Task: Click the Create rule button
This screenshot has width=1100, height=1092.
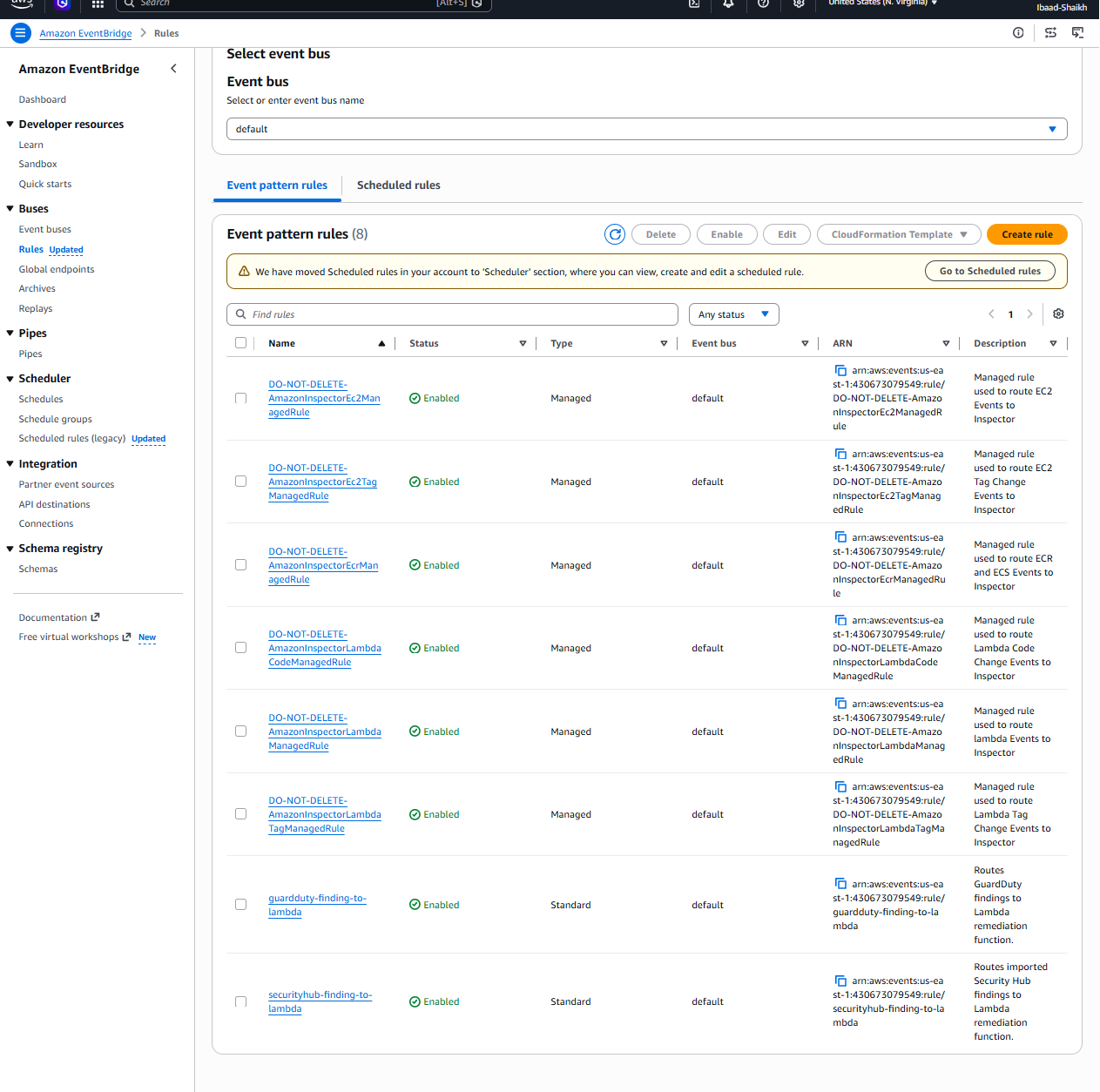Action: coord(1027,234)
